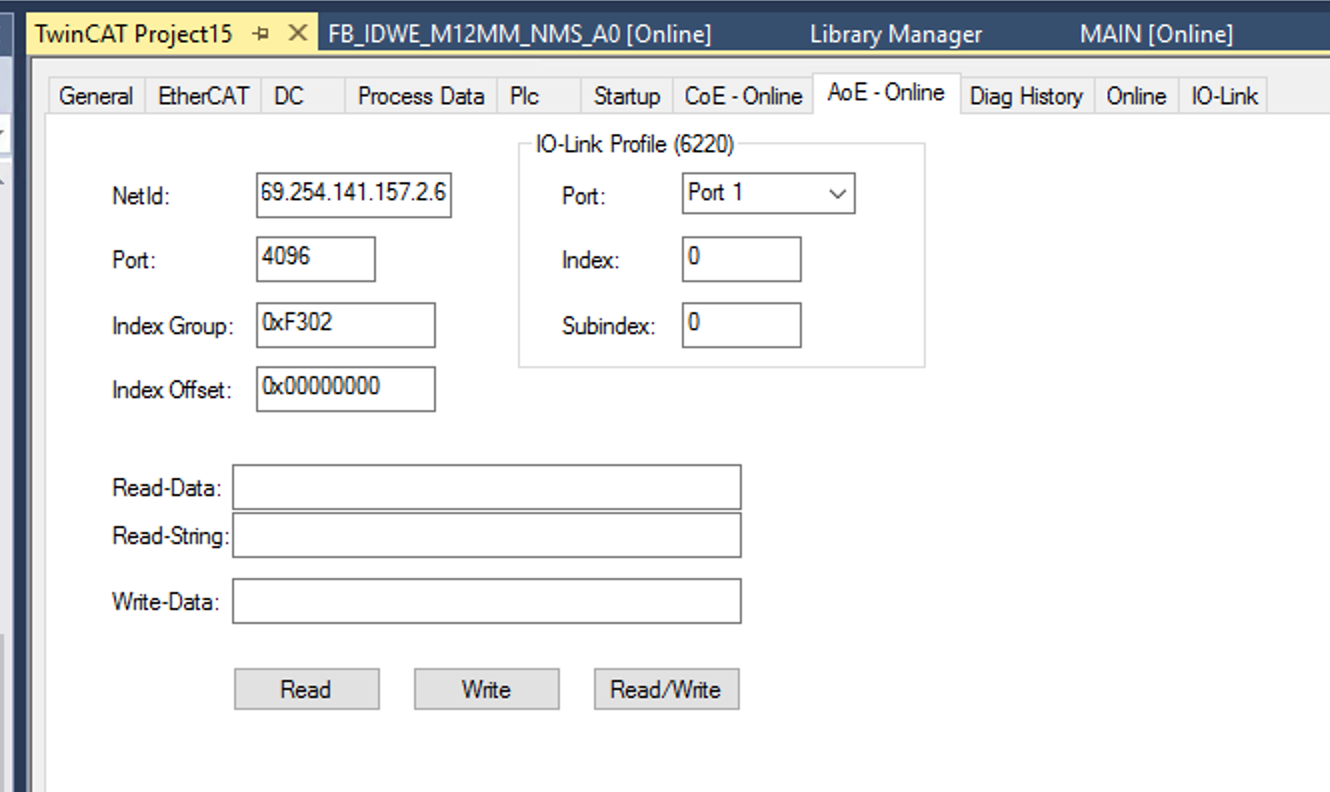Click the IO-Link Profile (6220) group label
Viewport: 1330px width, 792px height.
tap(635, 145)
